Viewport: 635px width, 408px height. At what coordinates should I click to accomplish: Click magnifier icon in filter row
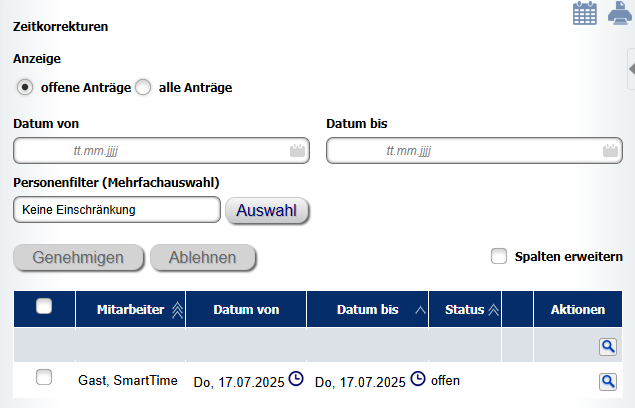pos(608,347)
